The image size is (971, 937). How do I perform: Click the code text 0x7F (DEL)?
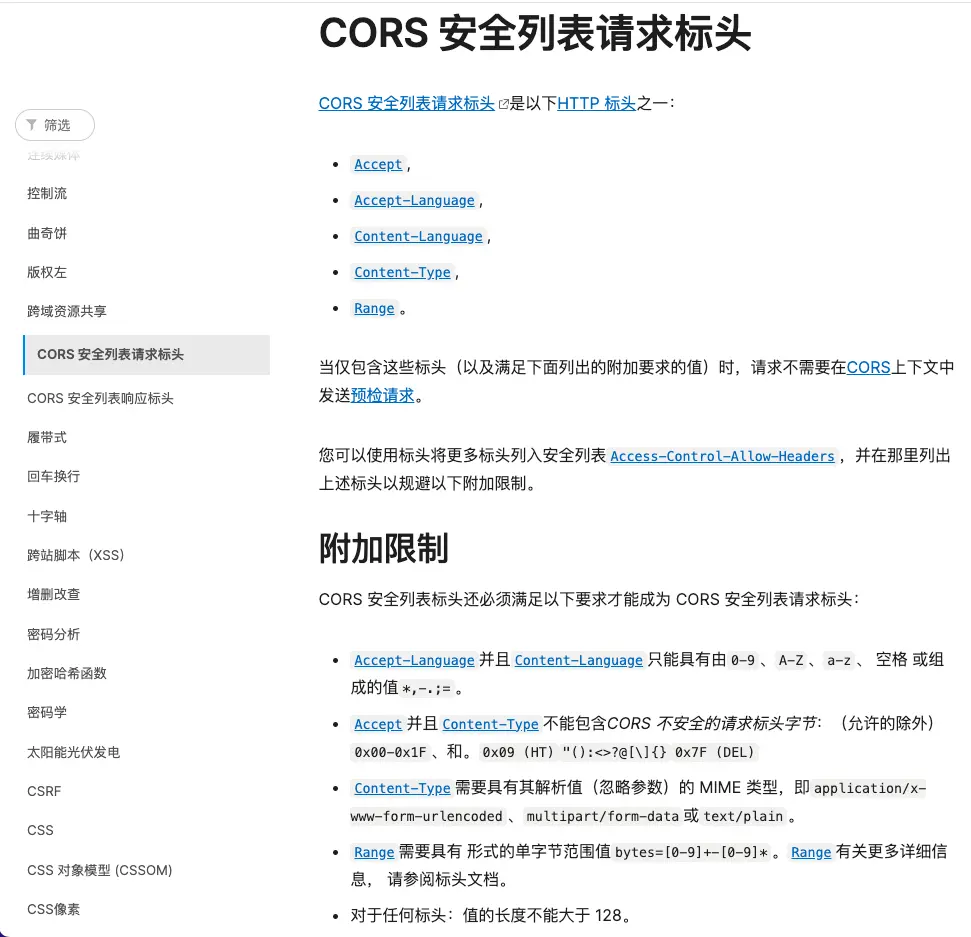pos(715,752)
